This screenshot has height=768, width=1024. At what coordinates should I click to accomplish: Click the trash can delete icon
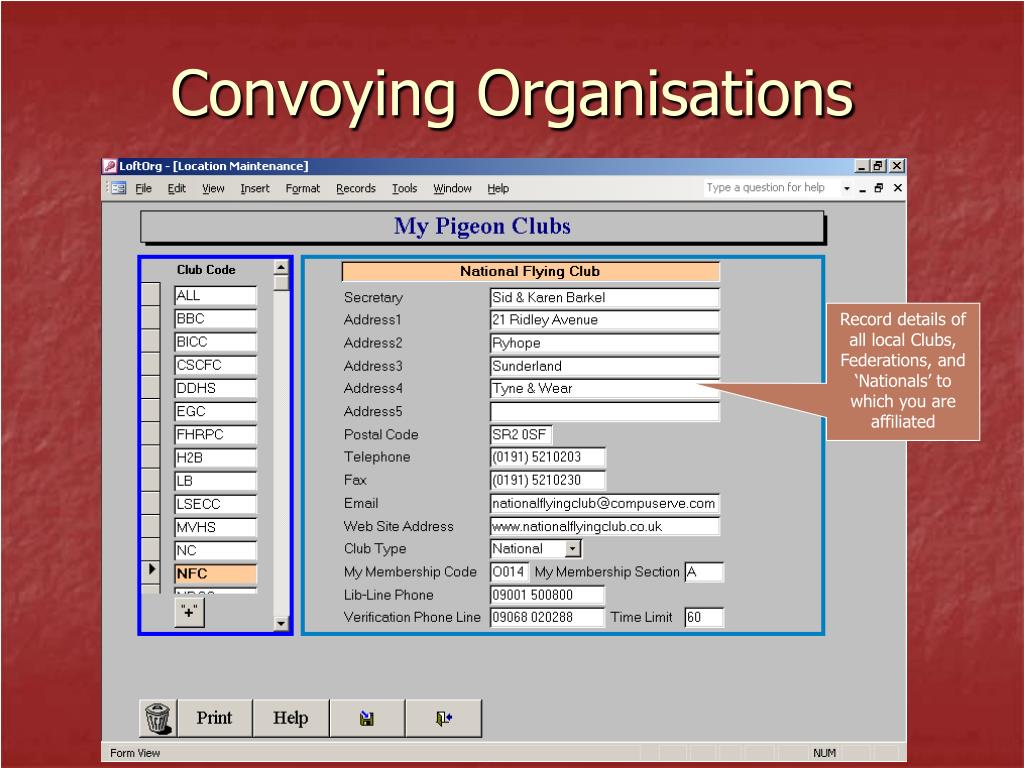tap(157, 718)
